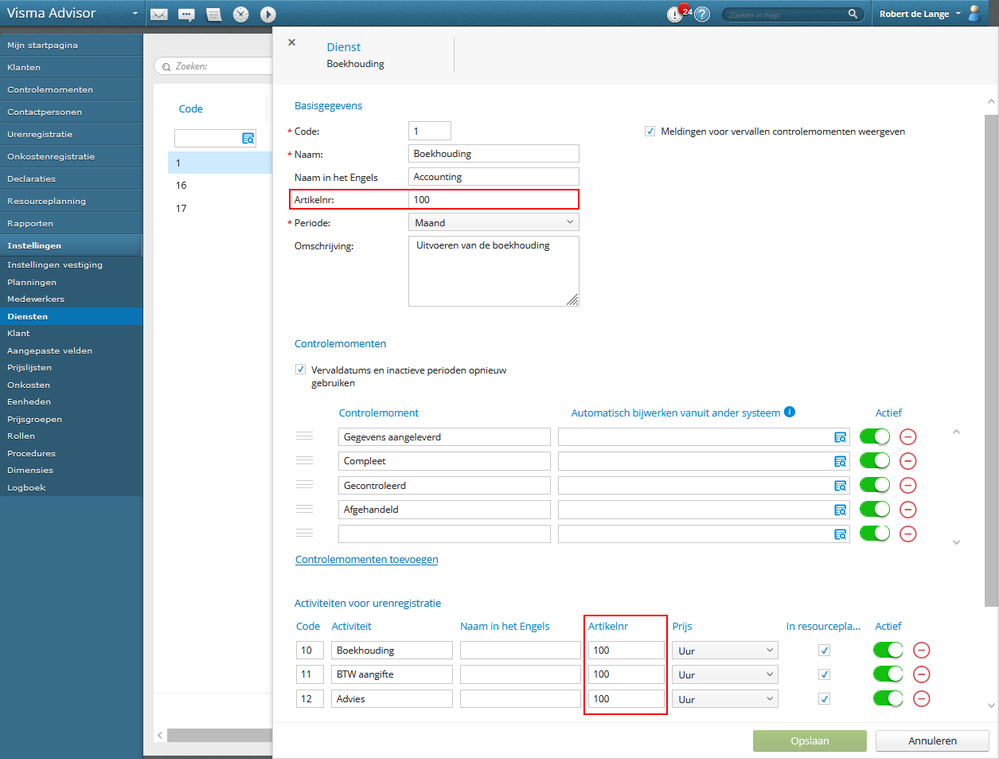Toggle Actief switch for Gecontroleerd

coord(875,485)
